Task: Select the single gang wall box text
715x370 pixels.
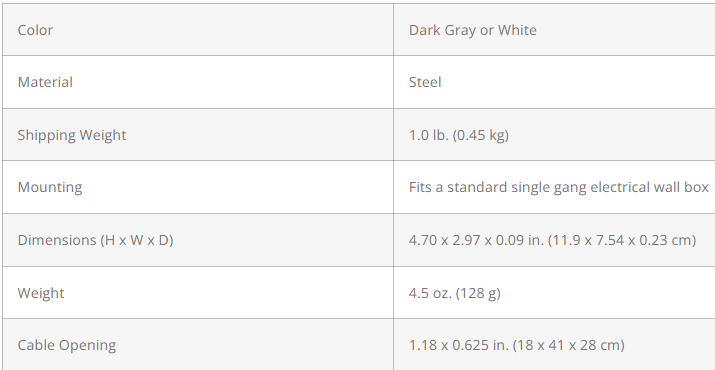Action: (559, 187)
